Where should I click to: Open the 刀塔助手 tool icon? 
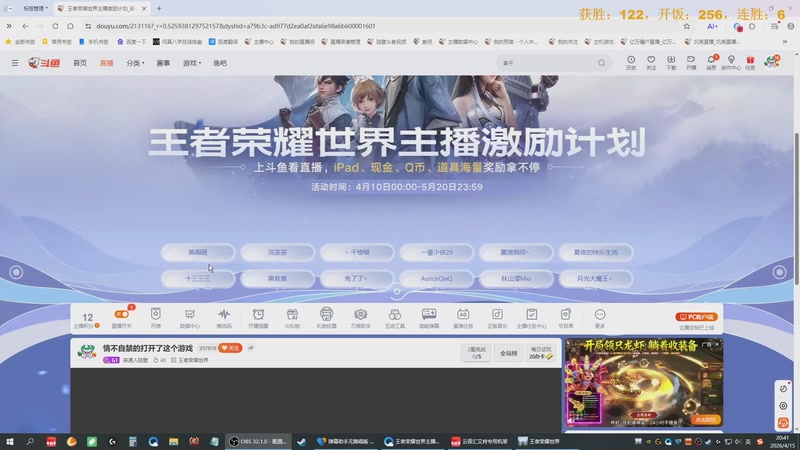pos(361,318)
